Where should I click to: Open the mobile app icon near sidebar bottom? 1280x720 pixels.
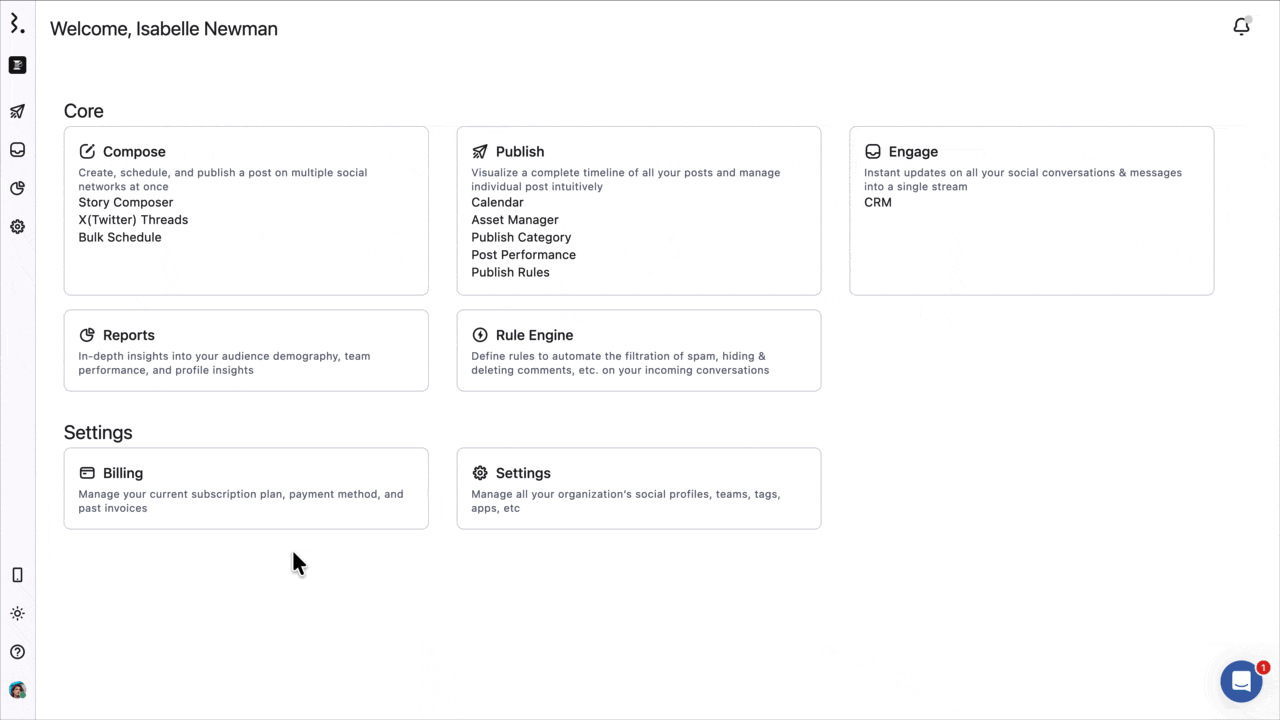point(17,574)
